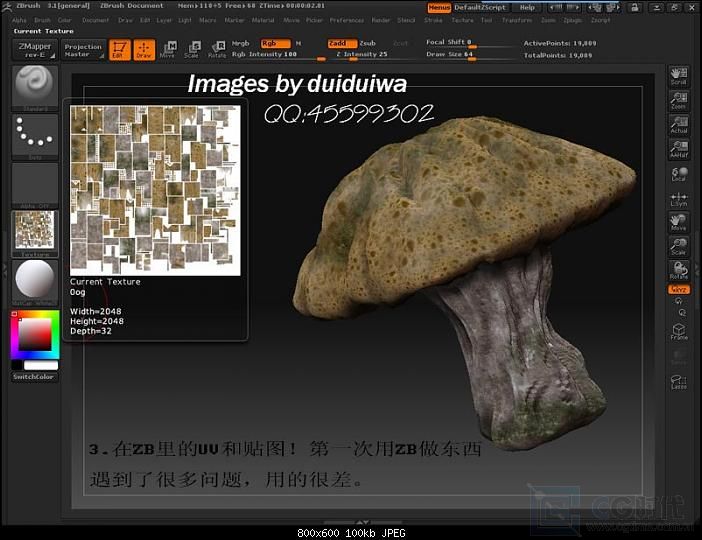Screen dimensions: 702x540
Task: Click the AAHalf button
Action: click(x=679, y=149)
